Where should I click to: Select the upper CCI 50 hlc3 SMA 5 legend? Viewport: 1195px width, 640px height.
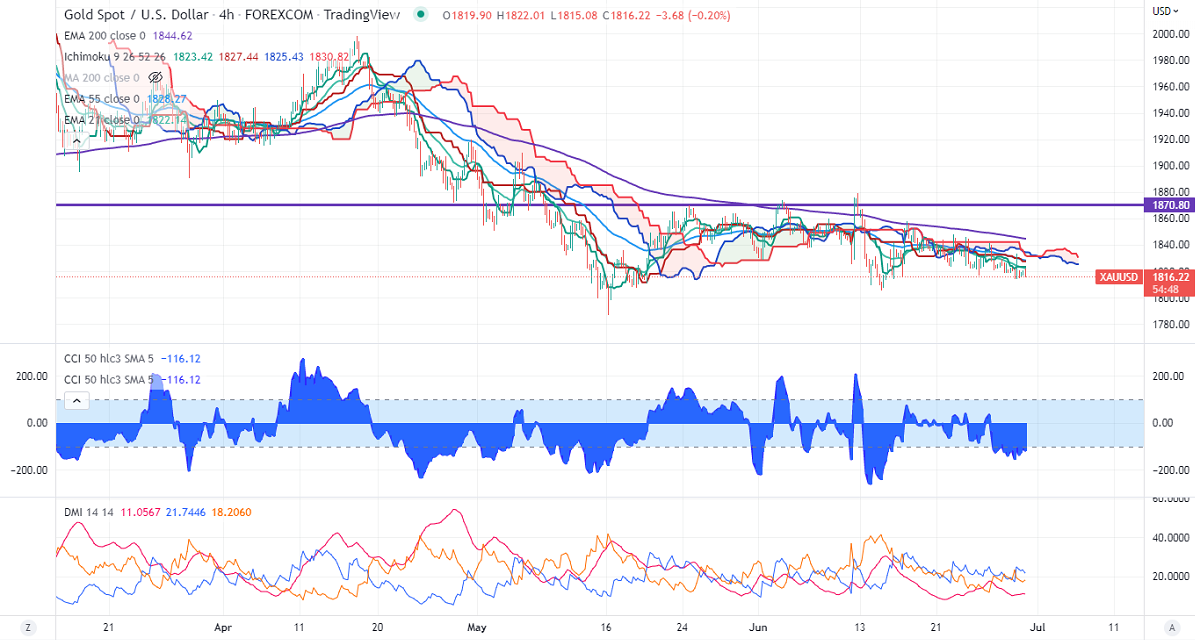(111, 359)
